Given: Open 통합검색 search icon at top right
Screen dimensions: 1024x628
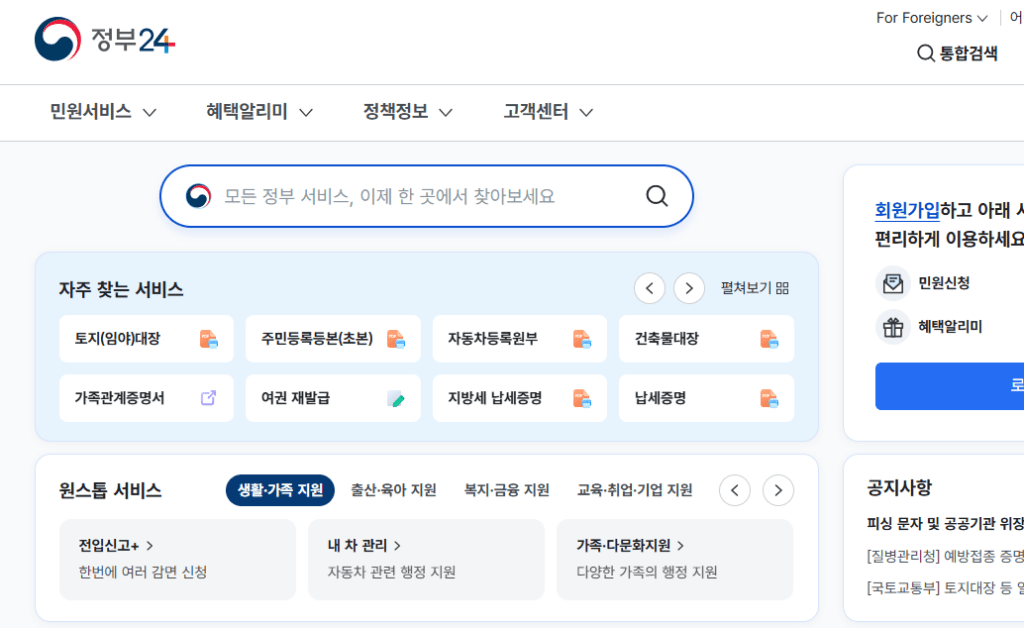Looking at the screenshot, I should [925, 53].
